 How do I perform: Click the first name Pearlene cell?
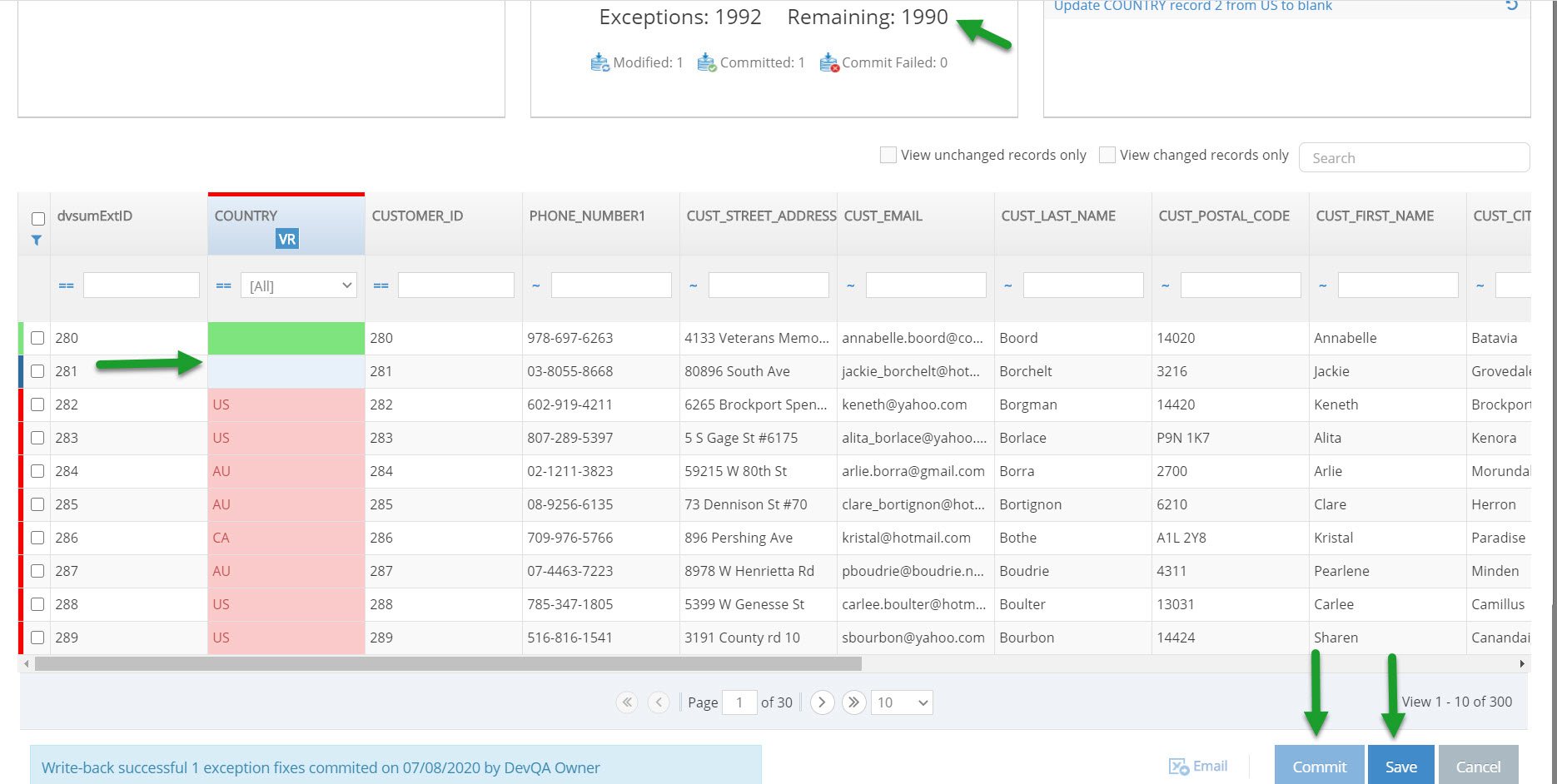(x=1388, y=571)
